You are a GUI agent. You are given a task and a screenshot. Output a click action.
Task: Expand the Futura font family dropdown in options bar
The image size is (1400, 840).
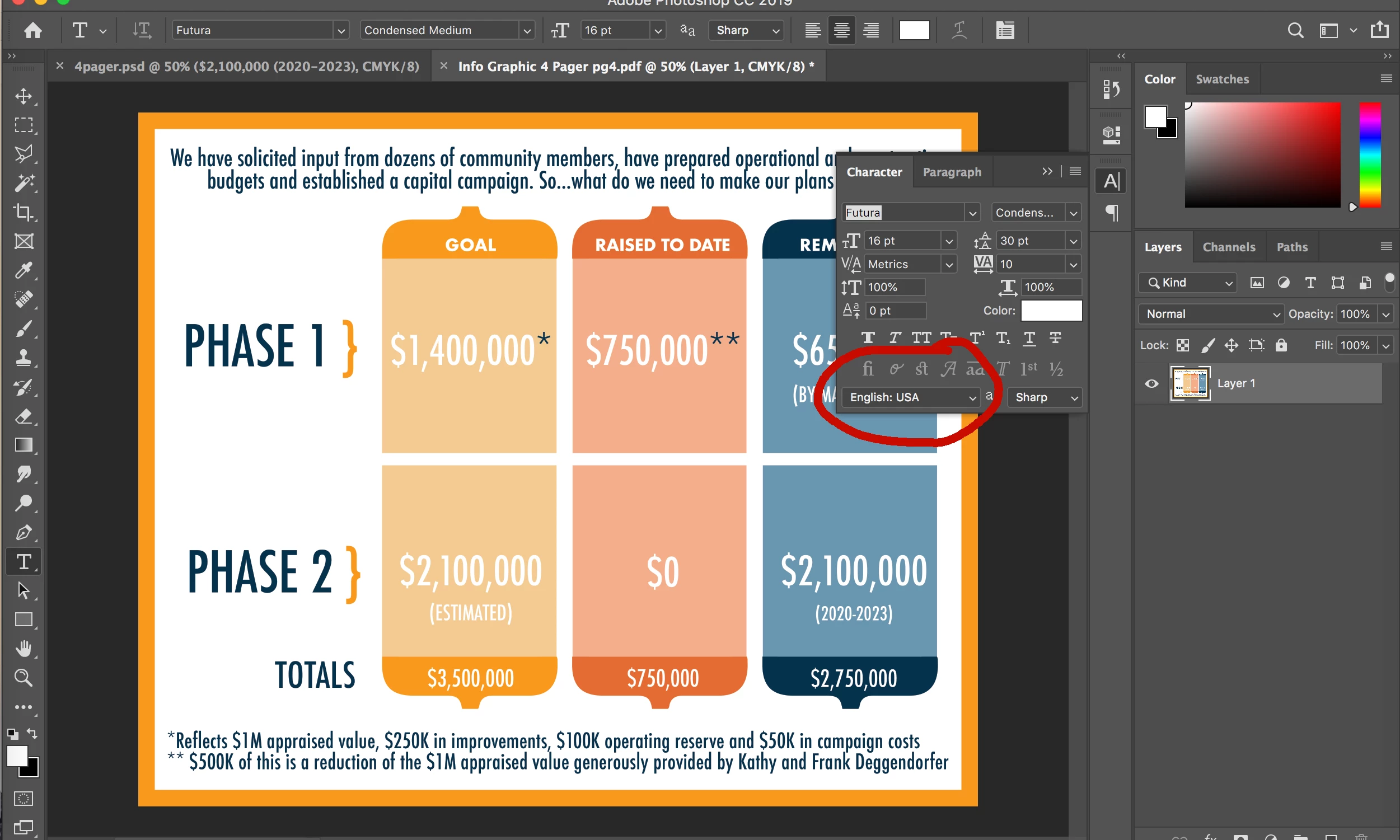[341, 31]
